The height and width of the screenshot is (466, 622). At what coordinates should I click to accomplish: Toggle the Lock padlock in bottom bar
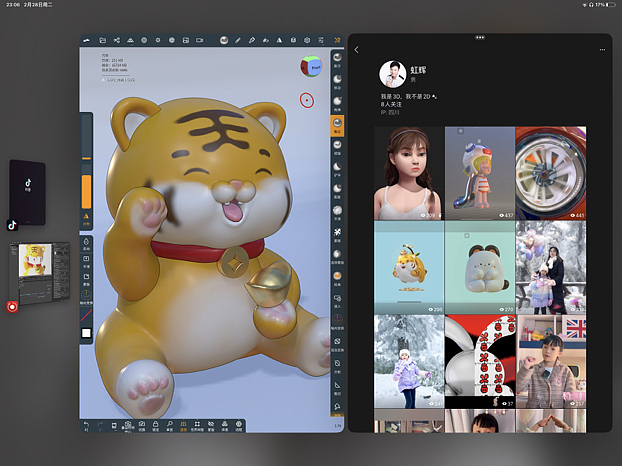[156, 426]
